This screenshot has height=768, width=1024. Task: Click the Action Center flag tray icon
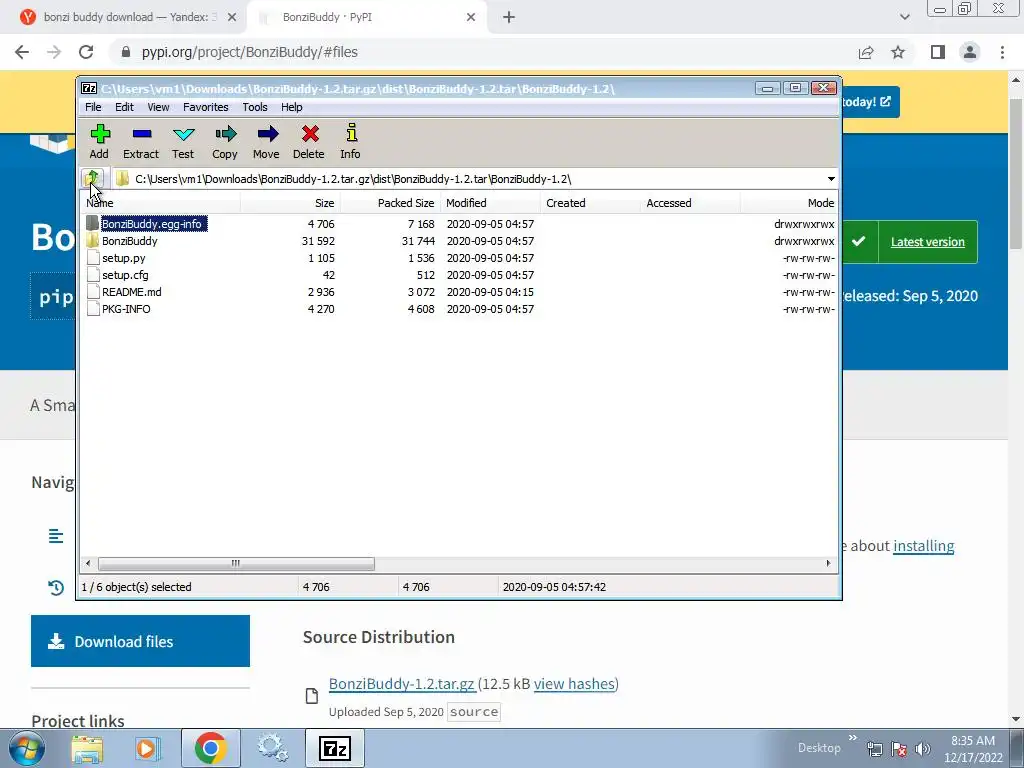coord(899,749)
